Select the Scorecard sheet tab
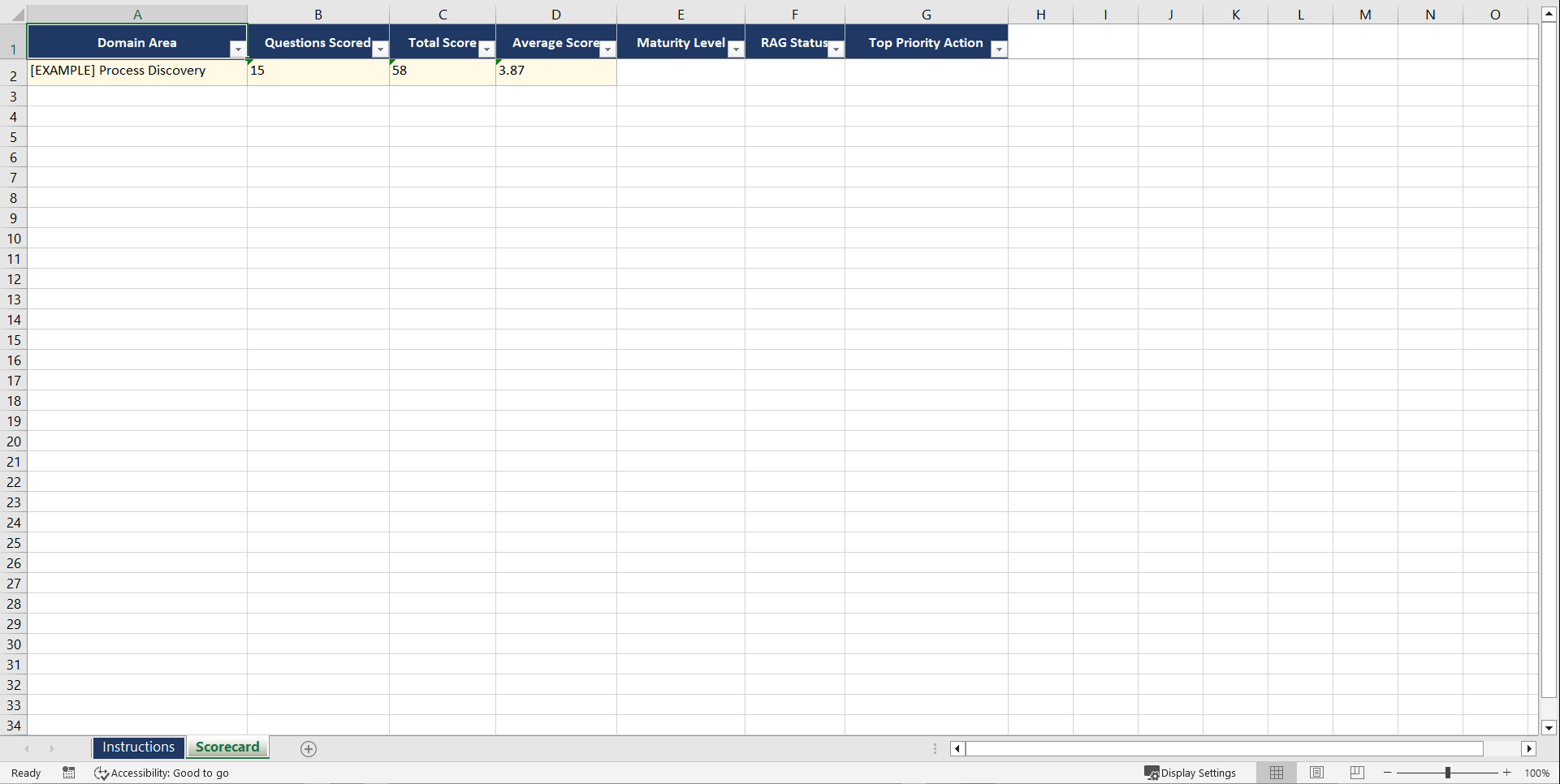This screenshot has width=1560, height=784. 227,747
